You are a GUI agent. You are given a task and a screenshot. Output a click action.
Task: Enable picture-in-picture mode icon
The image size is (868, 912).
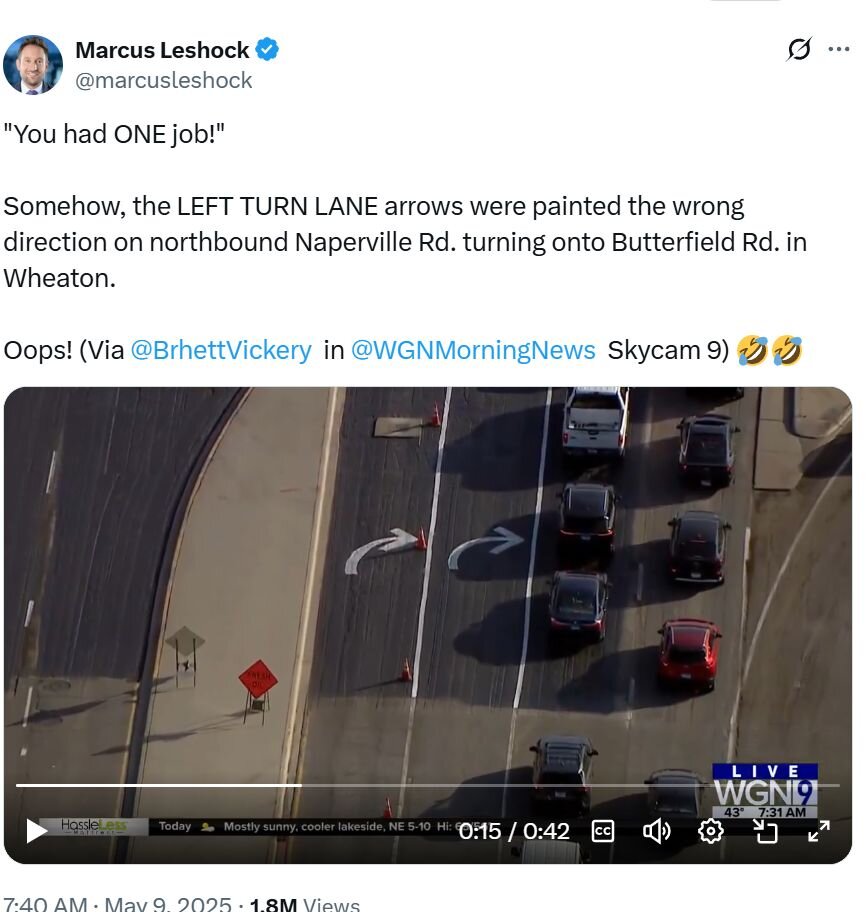pyautogui.click(x=764, y=831)
